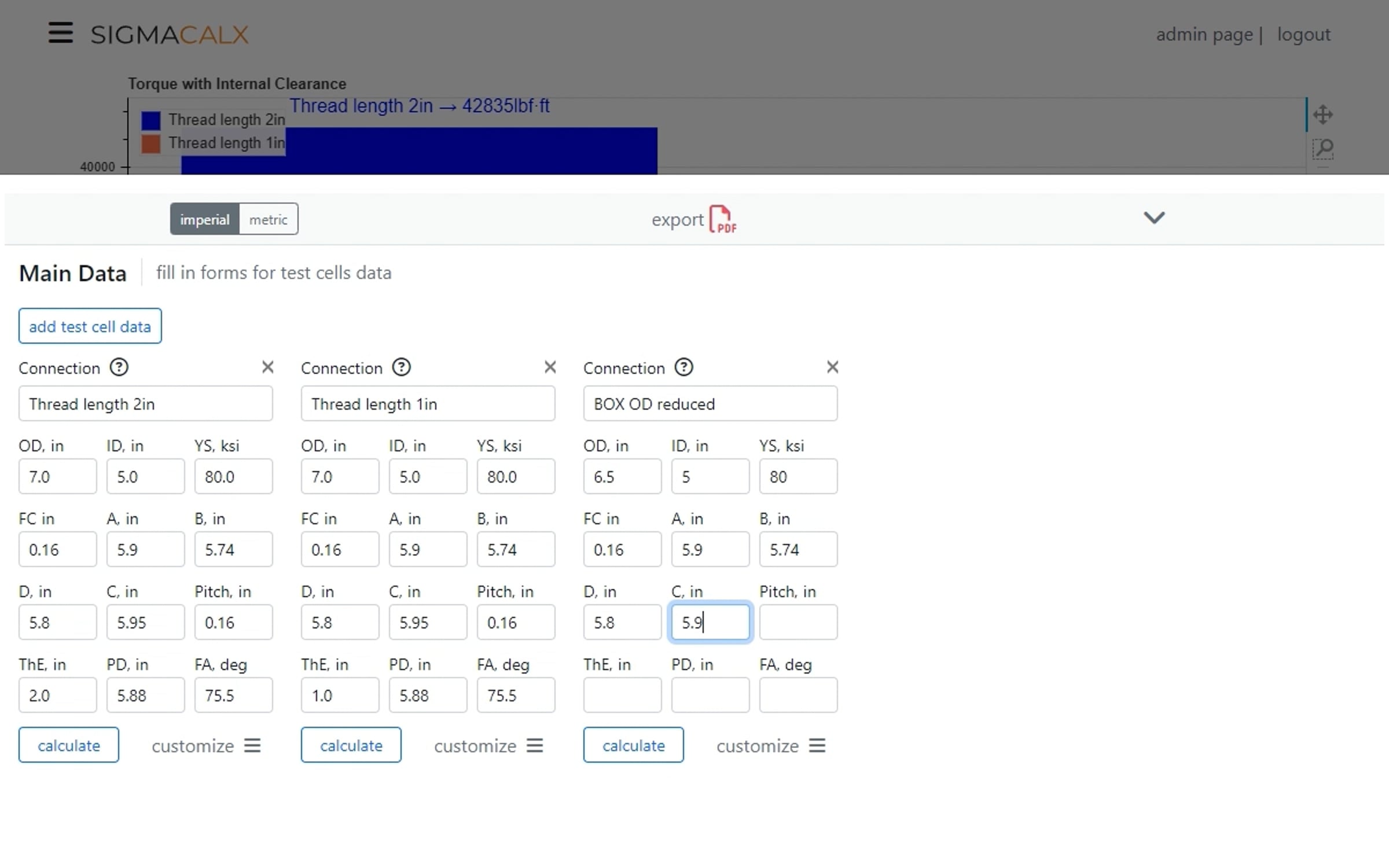
Task: Focus OD field showing 6.5 in BOX OD reduced
Action: 622,476
